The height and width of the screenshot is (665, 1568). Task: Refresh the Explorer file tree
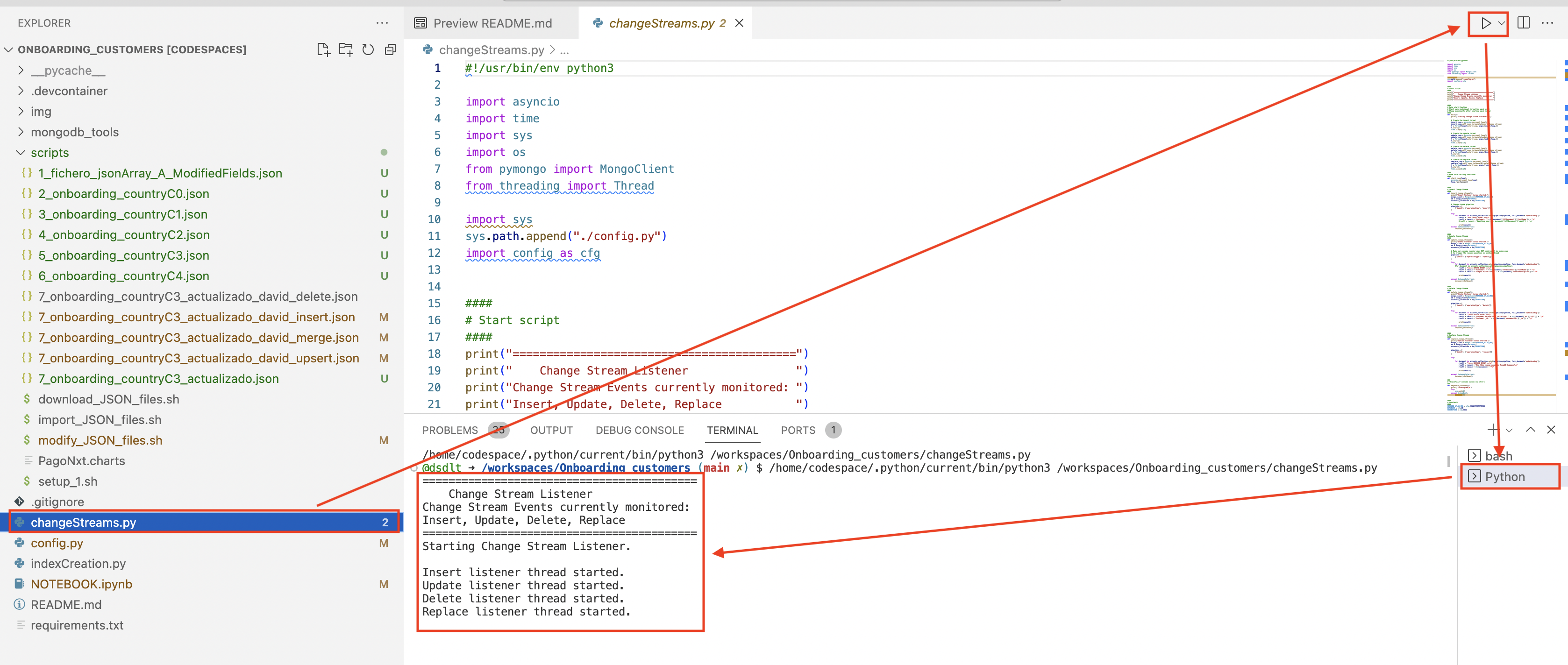point(368,50)
